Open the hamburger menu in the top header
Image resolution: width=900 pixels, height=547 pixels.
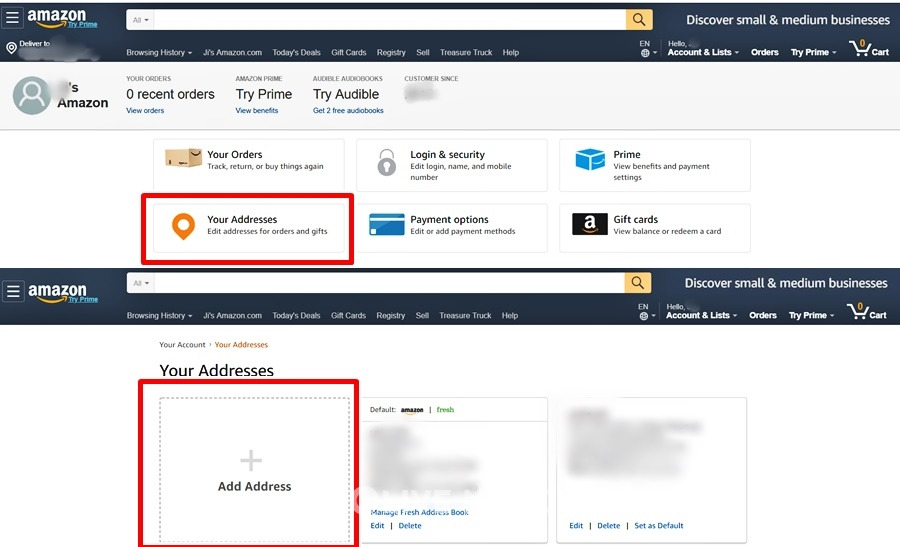point(13,18)
